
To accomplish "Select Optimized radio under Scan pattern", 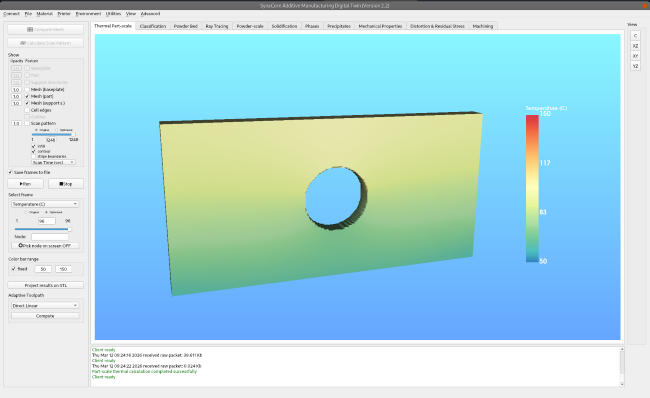I will [56, 130].
